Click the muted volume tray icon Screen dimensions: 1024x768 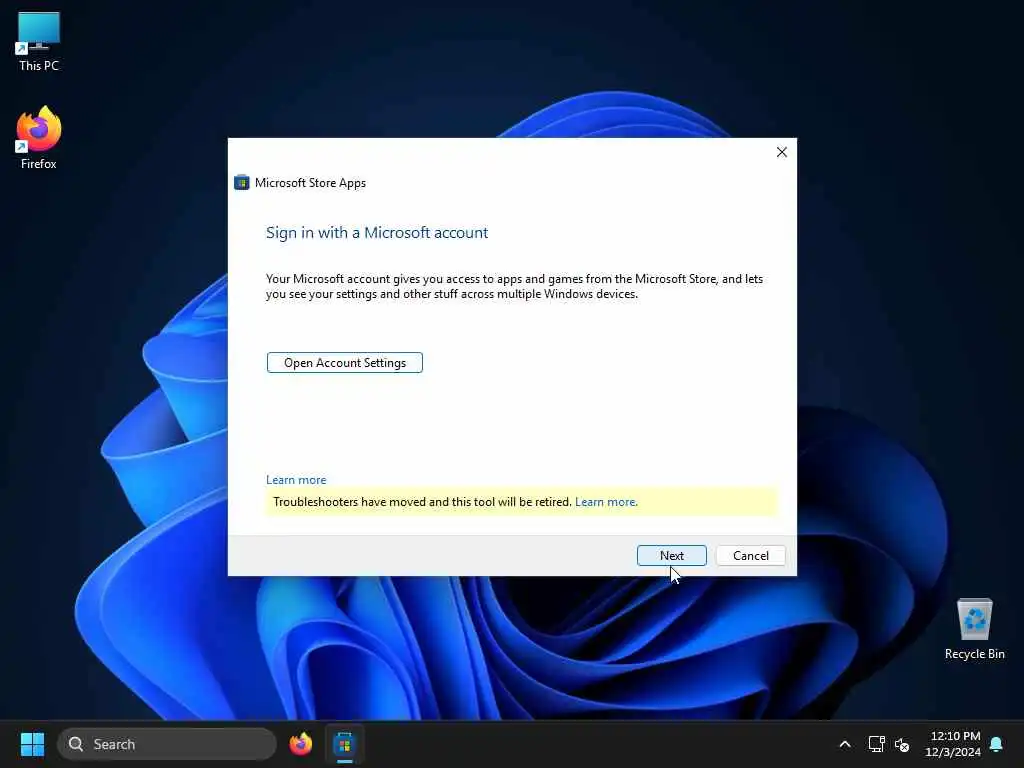(x=902, y=744)
